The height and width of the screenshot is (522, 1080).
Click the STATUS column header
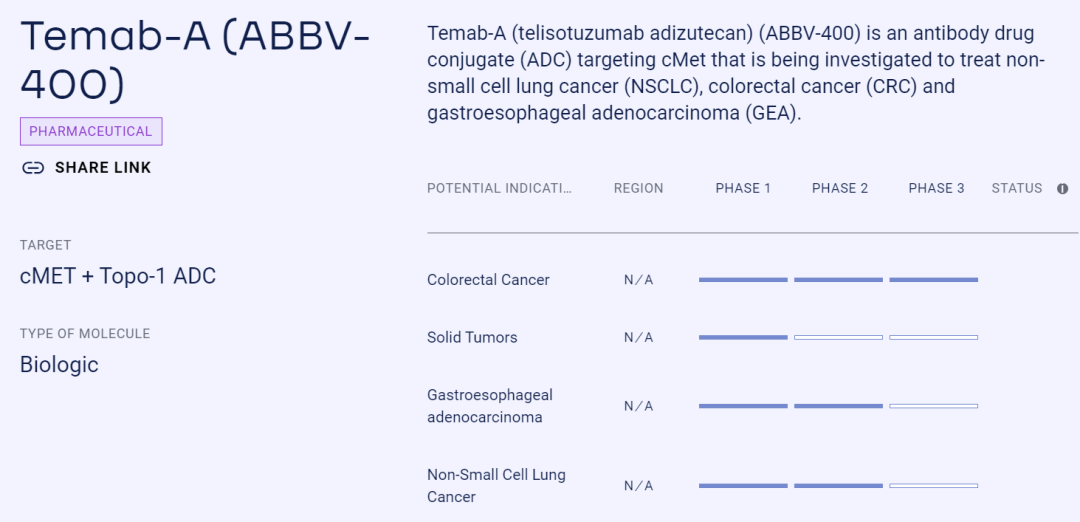click(x=1017, y=189)
